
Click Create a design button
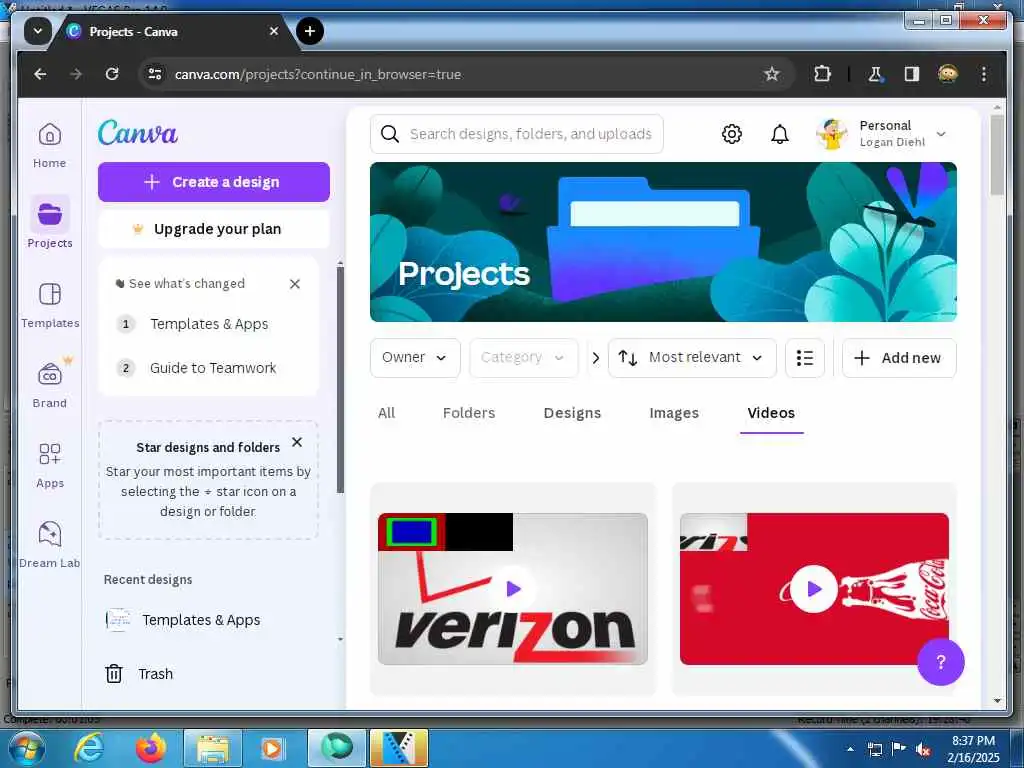214,182
